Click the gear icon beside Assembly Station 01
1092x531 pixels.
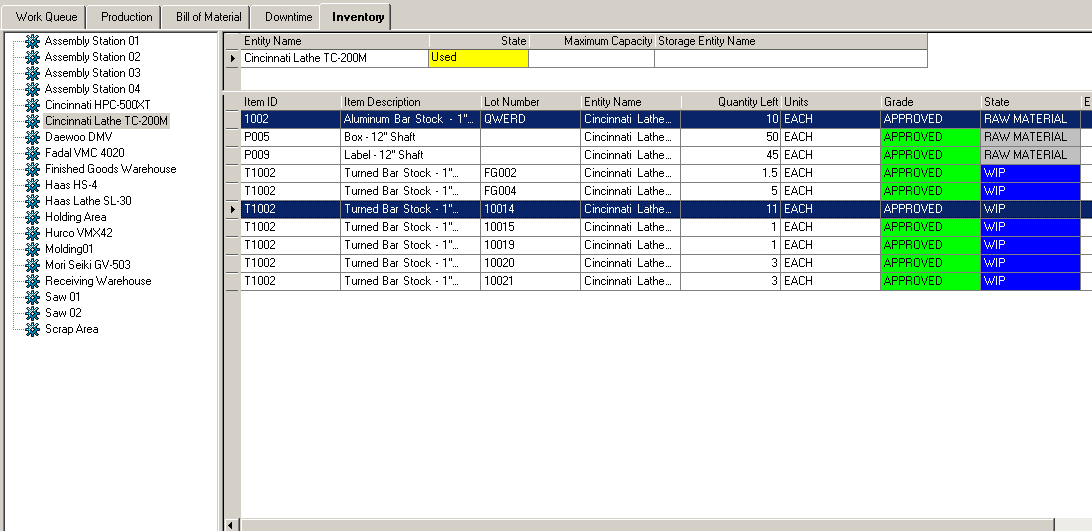tap(32, 41)
